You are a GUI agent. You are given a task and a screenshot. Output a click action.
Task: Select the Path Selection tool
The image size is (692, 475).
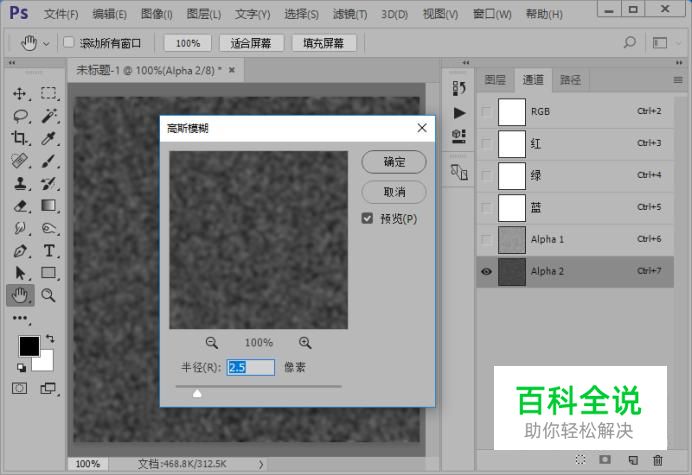tap(20, 273)
